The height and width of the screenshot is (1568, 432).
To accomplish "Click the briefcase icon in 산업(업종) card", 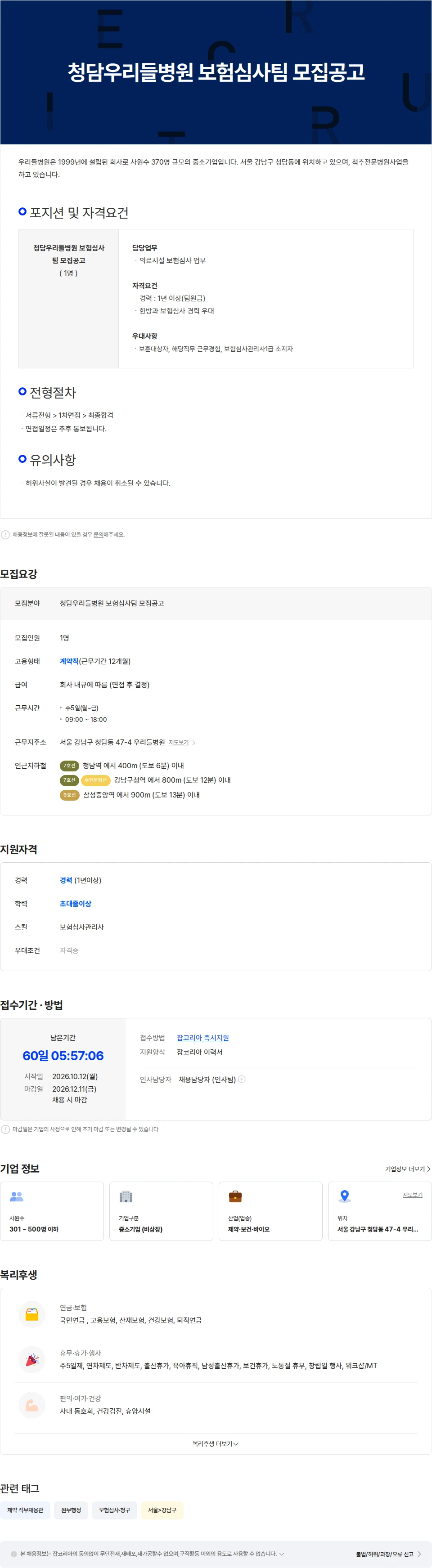I will (x=235, y=1197).
